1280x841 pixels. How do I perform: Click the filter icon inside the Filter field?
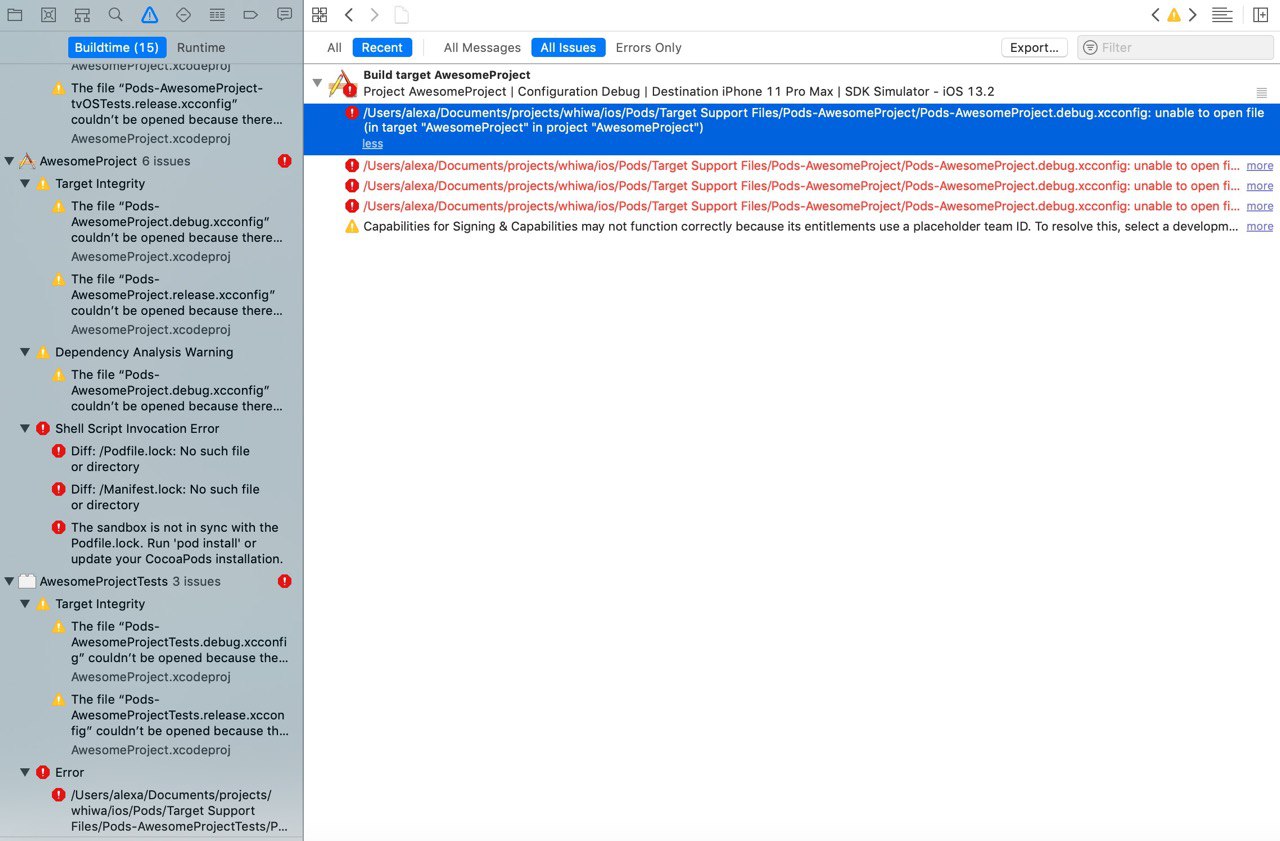[1090, 48]
